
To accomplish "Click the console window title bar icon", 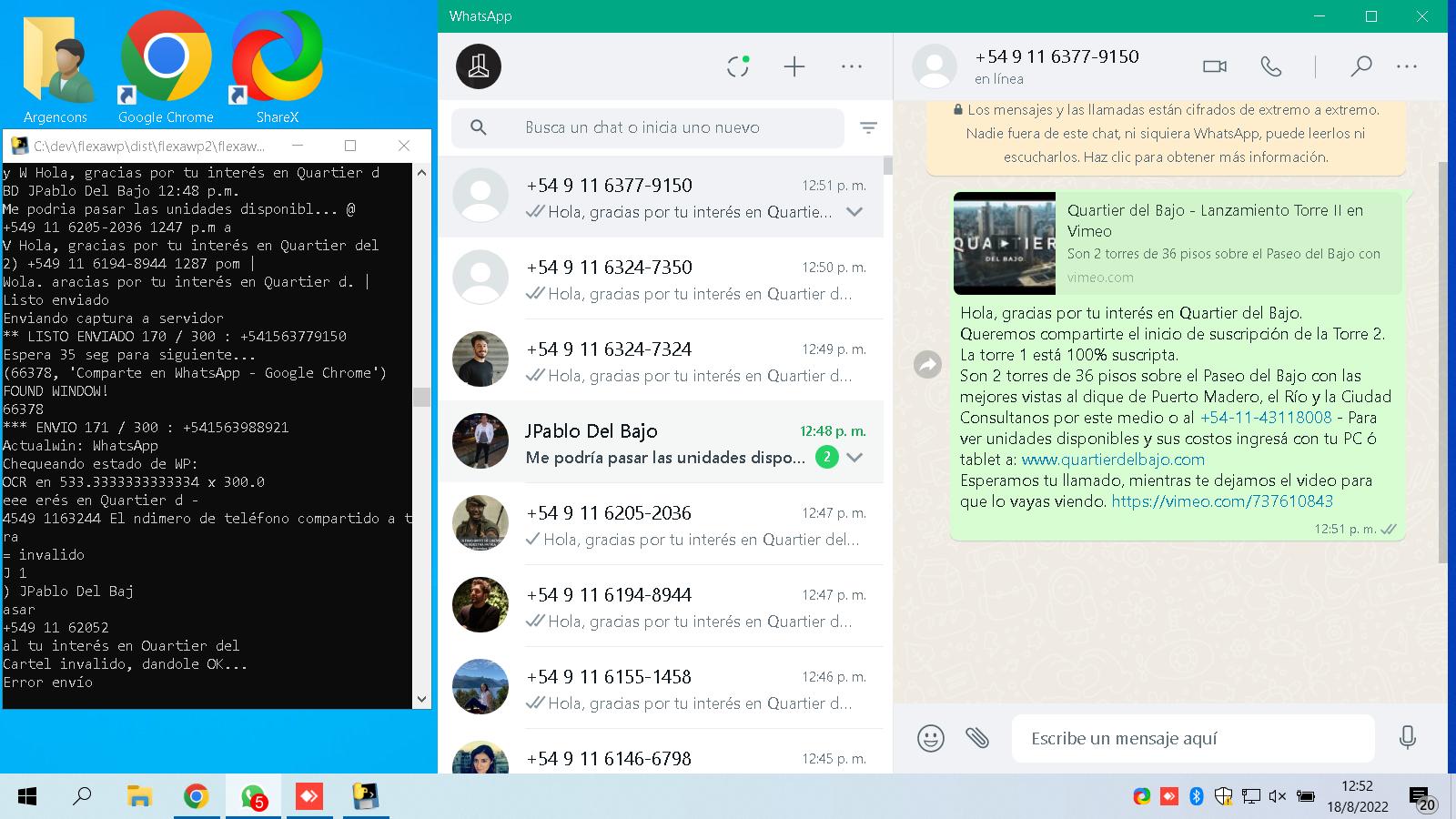I will 18,146.
